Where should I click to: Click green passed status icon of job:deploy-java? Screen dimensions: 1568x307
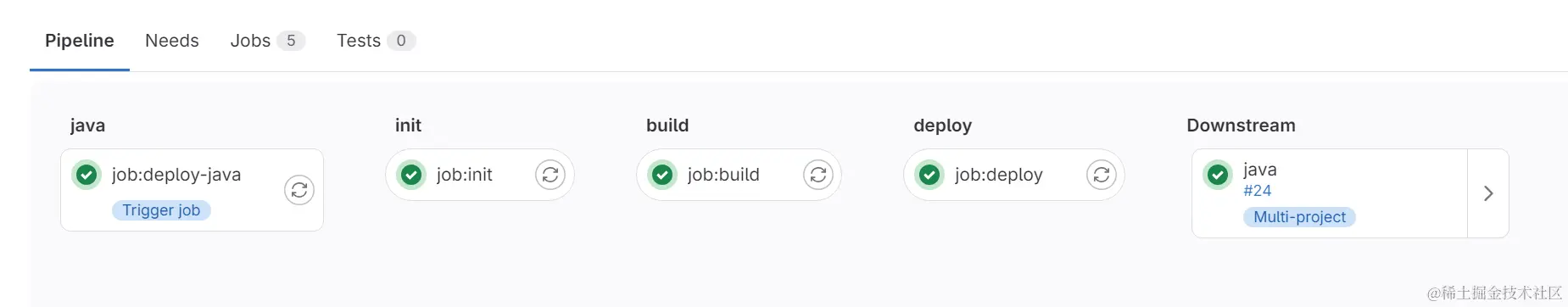[x=86, y=175]
